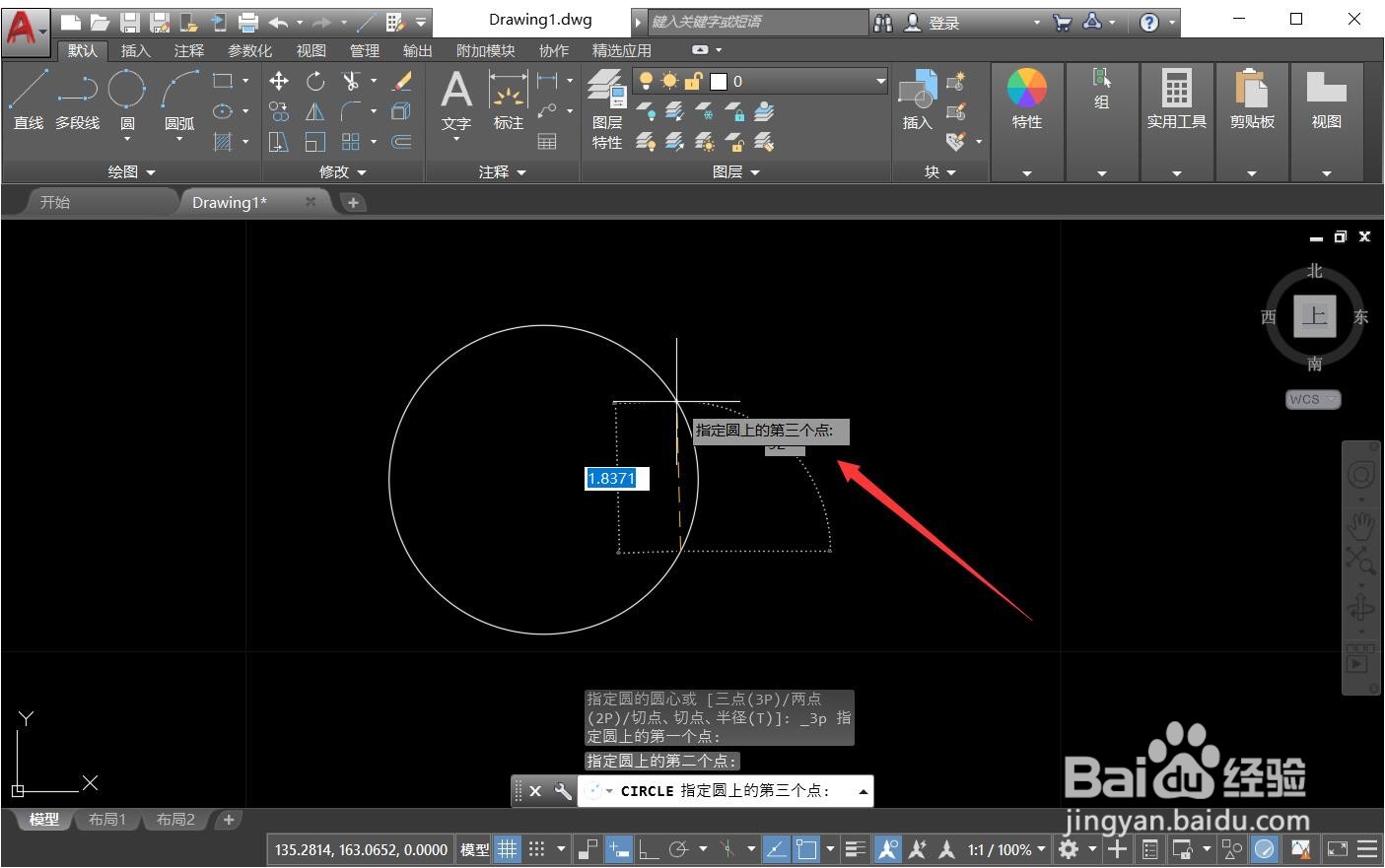Image resolution: width=1385 pixels, height=868 pixels.
Task: Click the search keyword input field
Action: [x=757, y=22]
